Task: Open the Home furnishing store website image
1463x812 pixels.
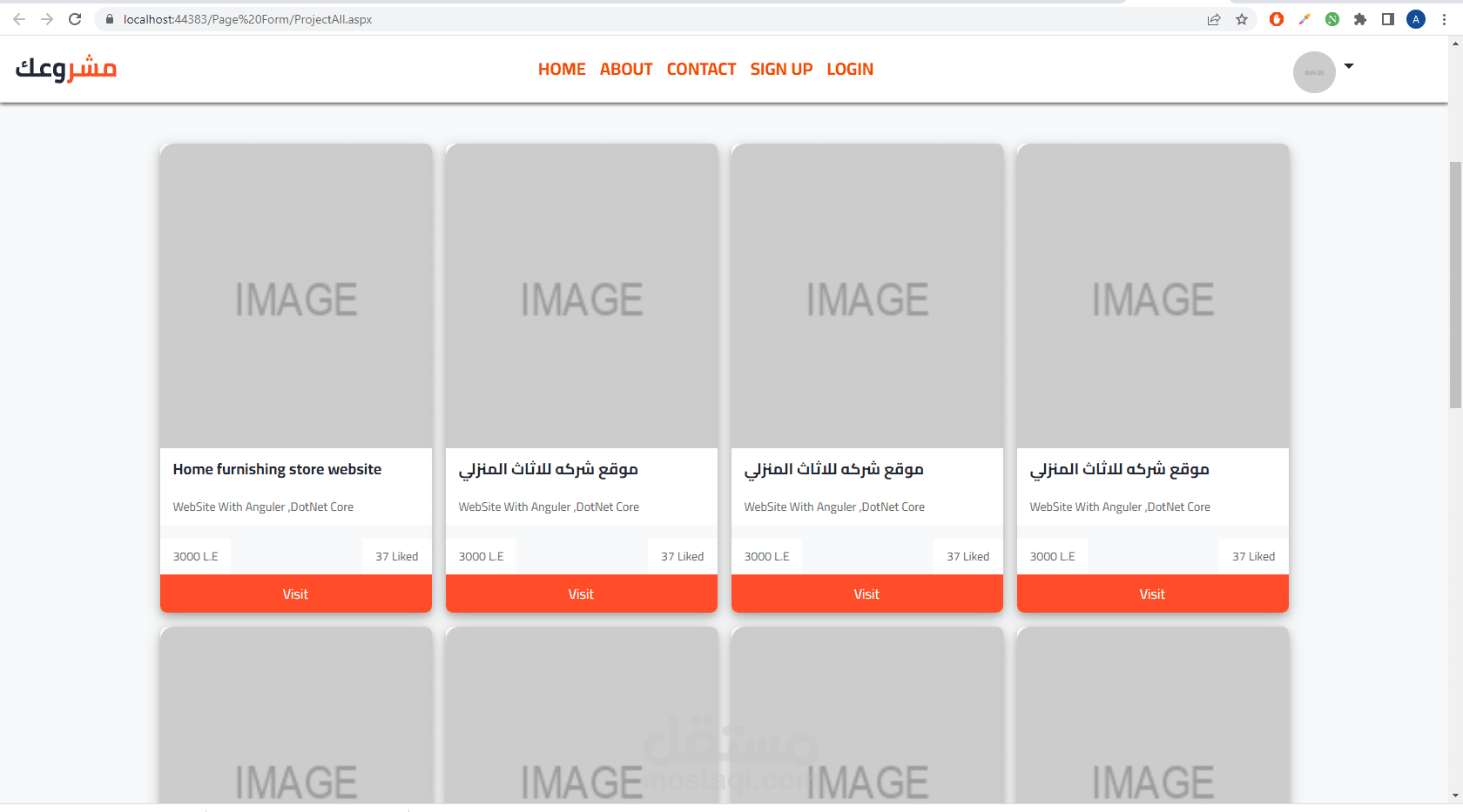Action: 296,296
